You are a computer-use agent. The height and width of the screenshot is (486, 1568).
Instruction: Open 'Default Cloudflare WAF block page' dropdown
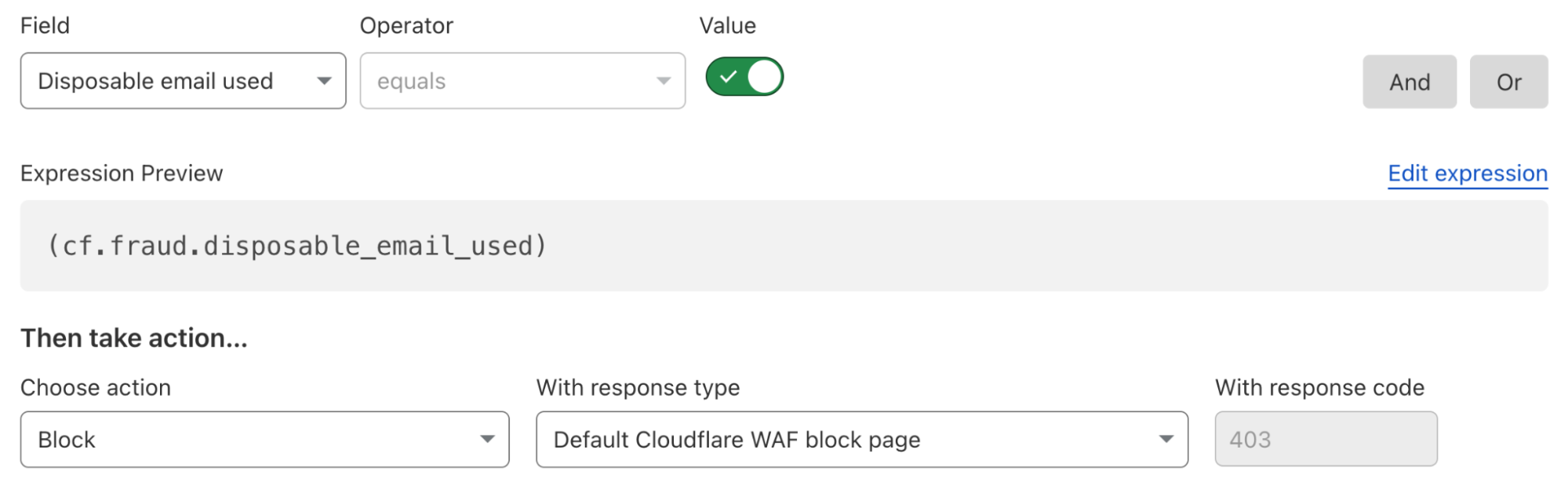tap(861, 440)
